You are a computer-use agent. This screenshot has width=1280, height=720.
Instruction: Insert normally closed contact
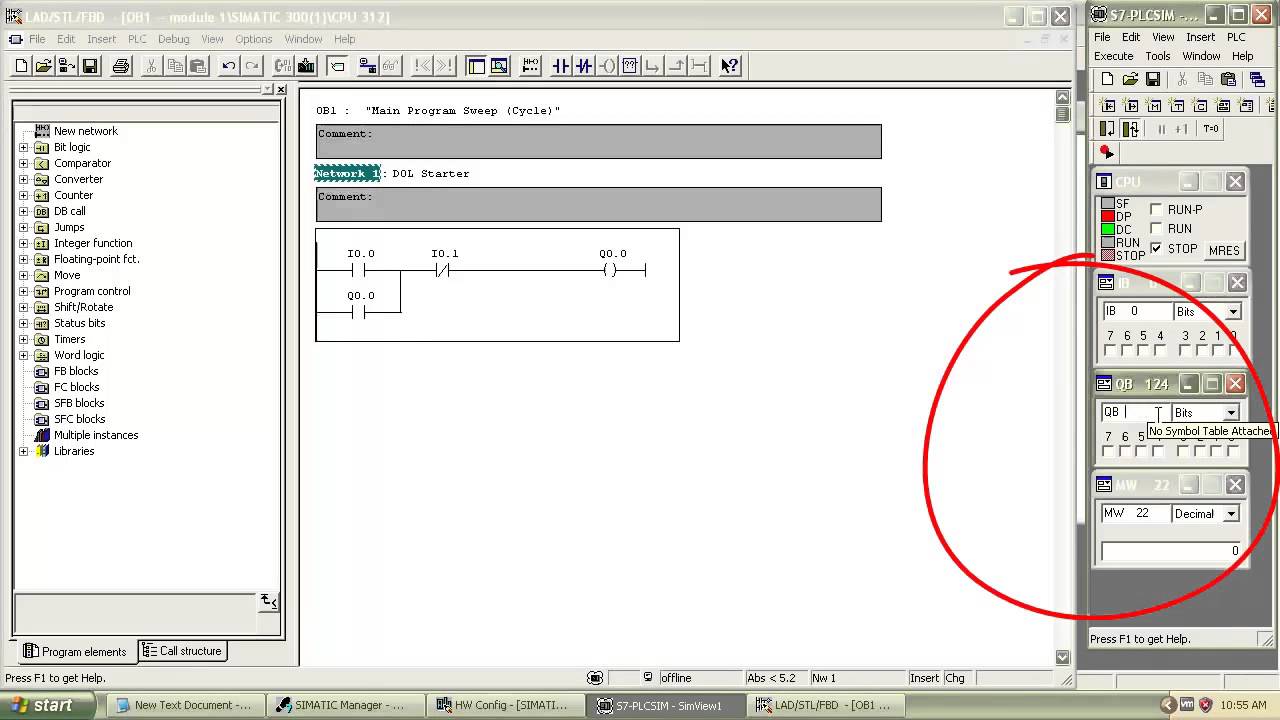click(x=584, y=66)
